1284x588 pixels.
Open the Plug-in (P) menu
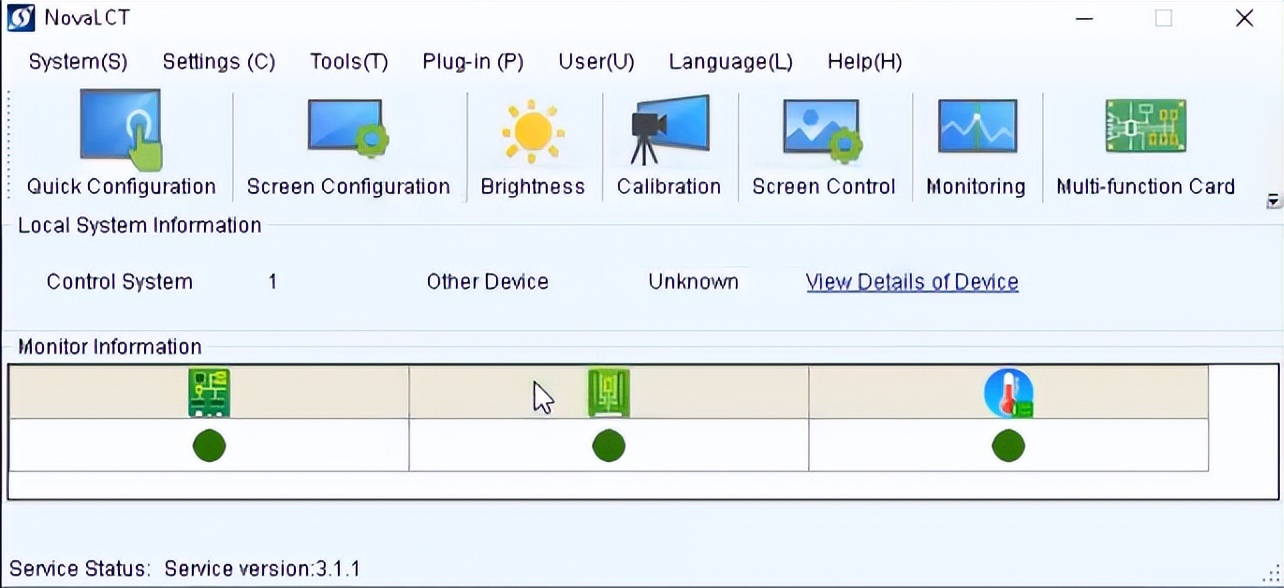pos(473,62)
